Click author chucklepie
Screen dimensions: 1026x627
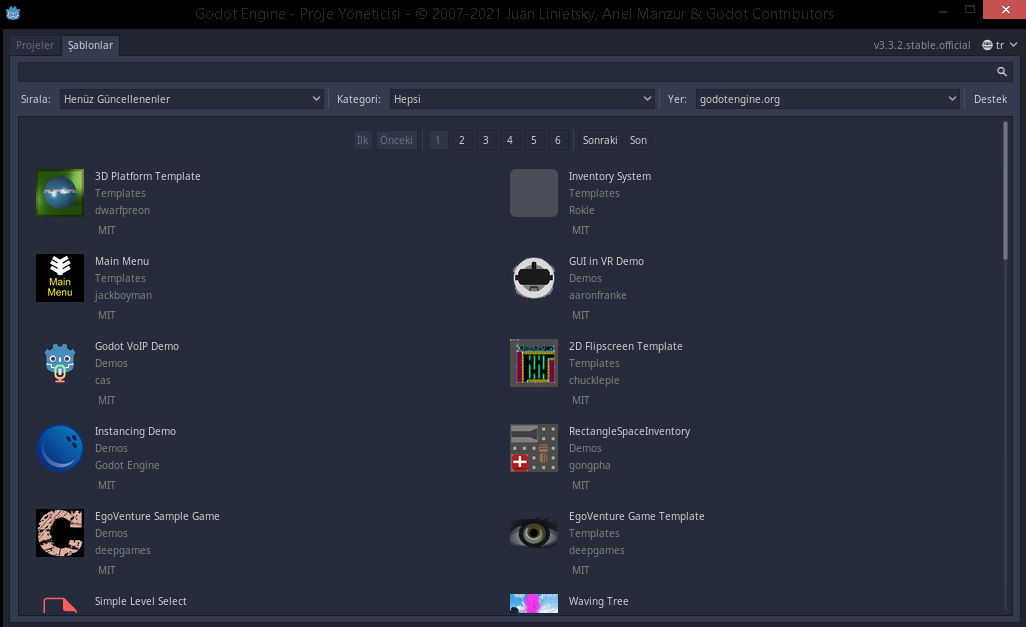tap(593, 380)
